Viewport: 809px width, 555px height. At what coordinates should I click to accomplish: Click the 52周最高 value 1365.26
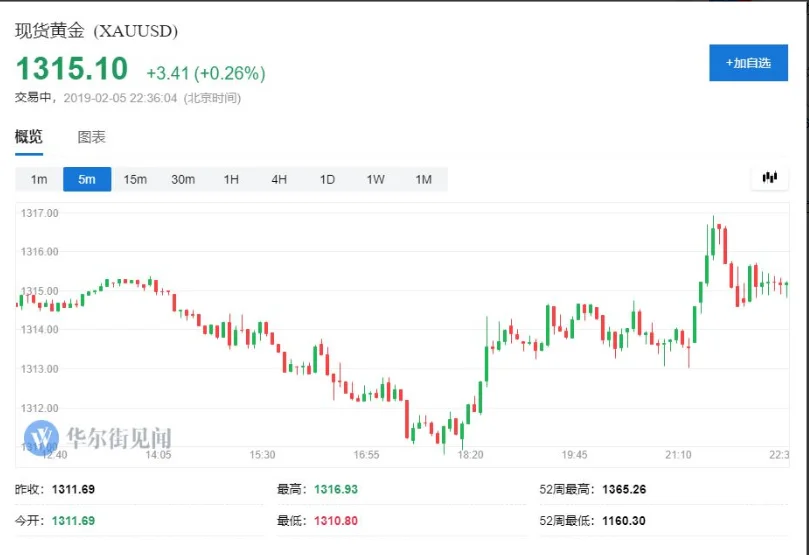(624, 489)
